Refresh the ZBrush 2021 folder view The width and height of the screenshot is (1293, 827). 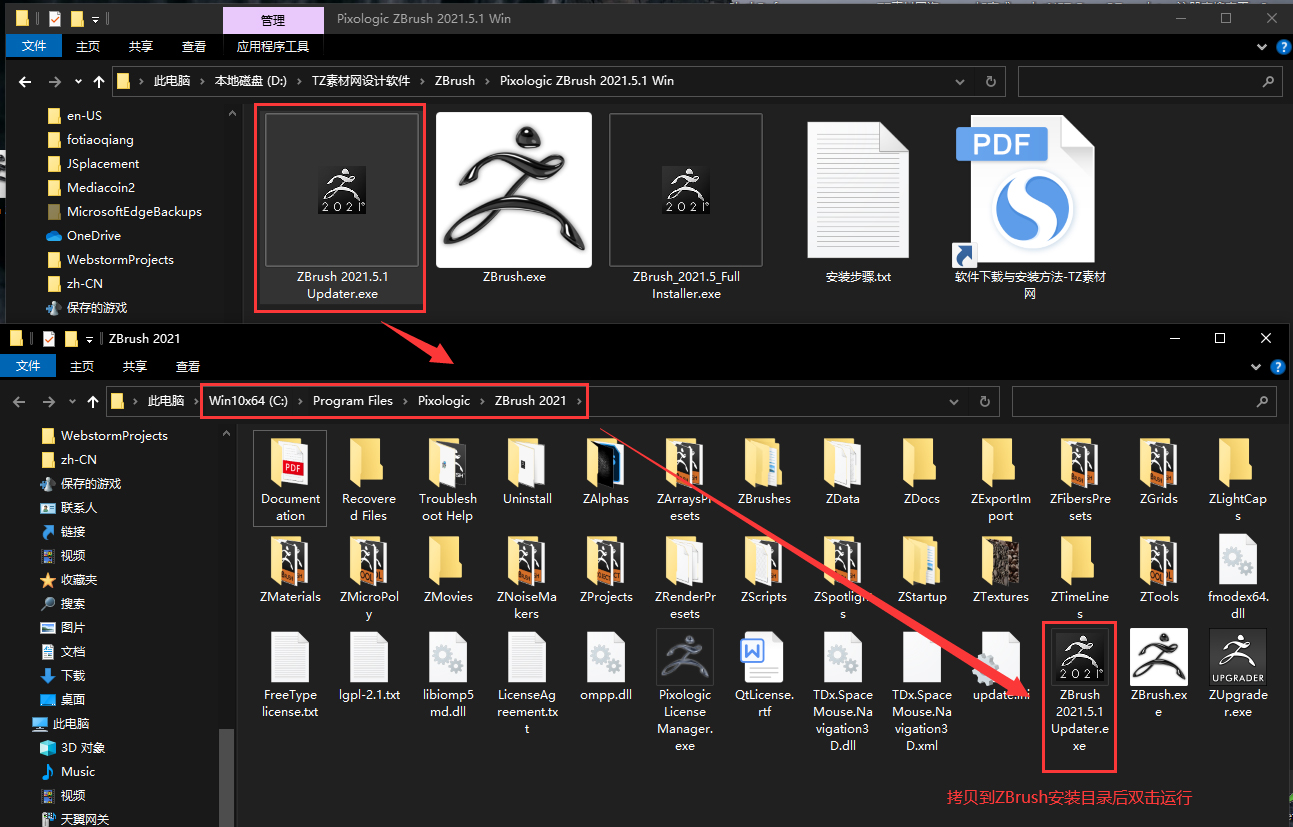[984, 401]
